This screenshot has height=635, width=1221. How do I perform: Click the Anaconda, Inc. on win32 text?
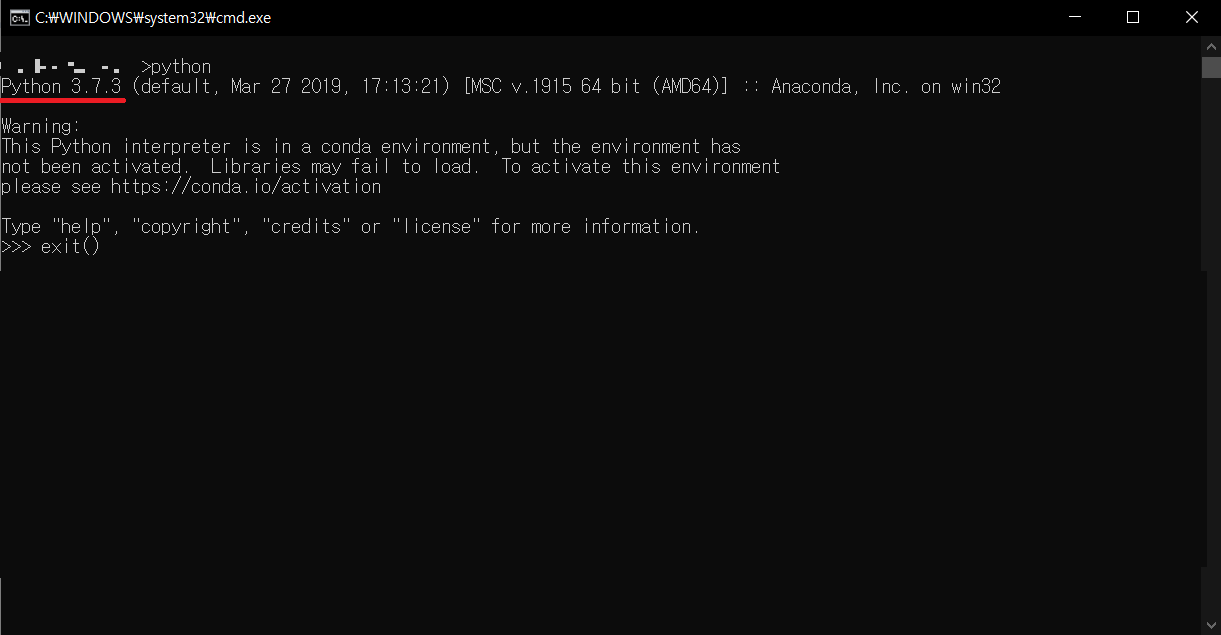[x=884, y=86]
